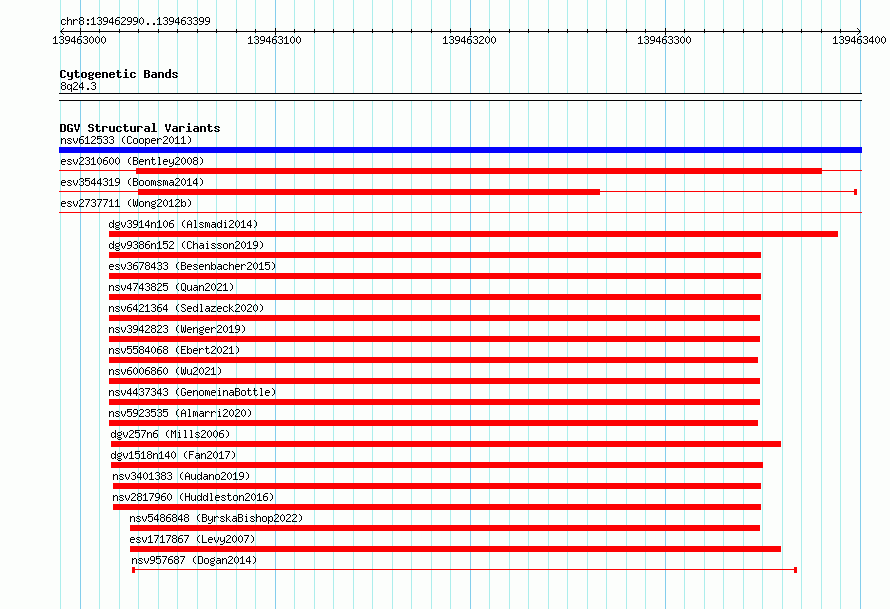The image size is (890, 609).
Task: Click the chr8:139462990..139463399 region label
Action: click(x=135, y=21)
